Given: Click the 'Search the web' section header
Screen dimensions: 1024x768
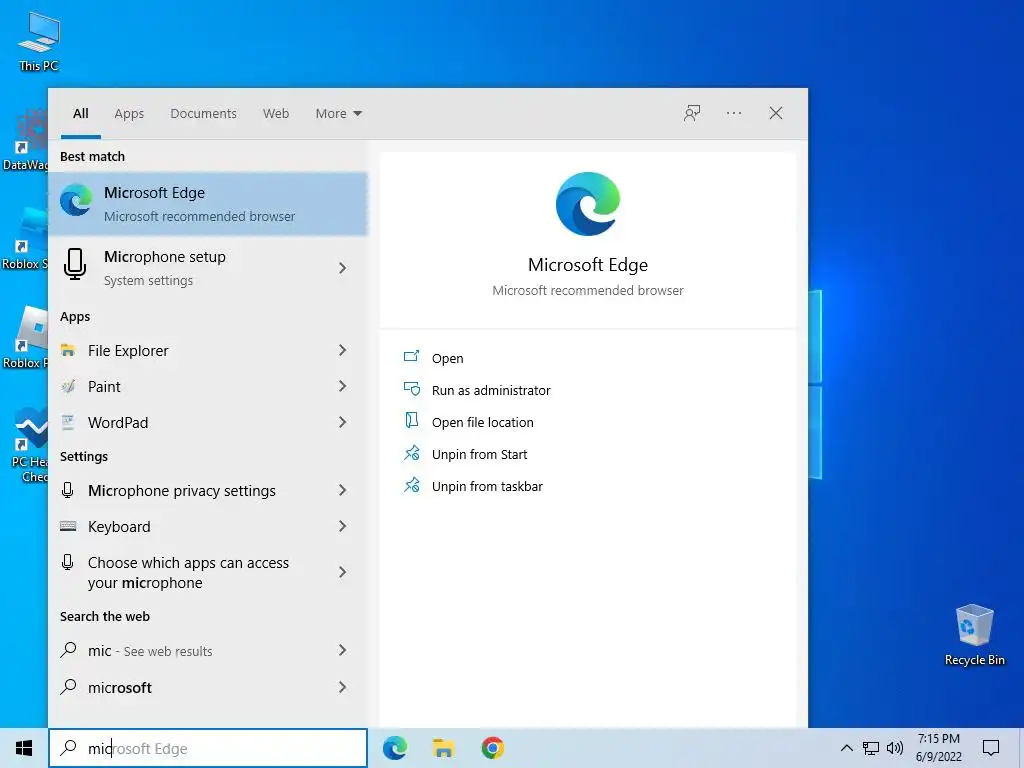Looking at the screenshot, I should tap(104, 616).
